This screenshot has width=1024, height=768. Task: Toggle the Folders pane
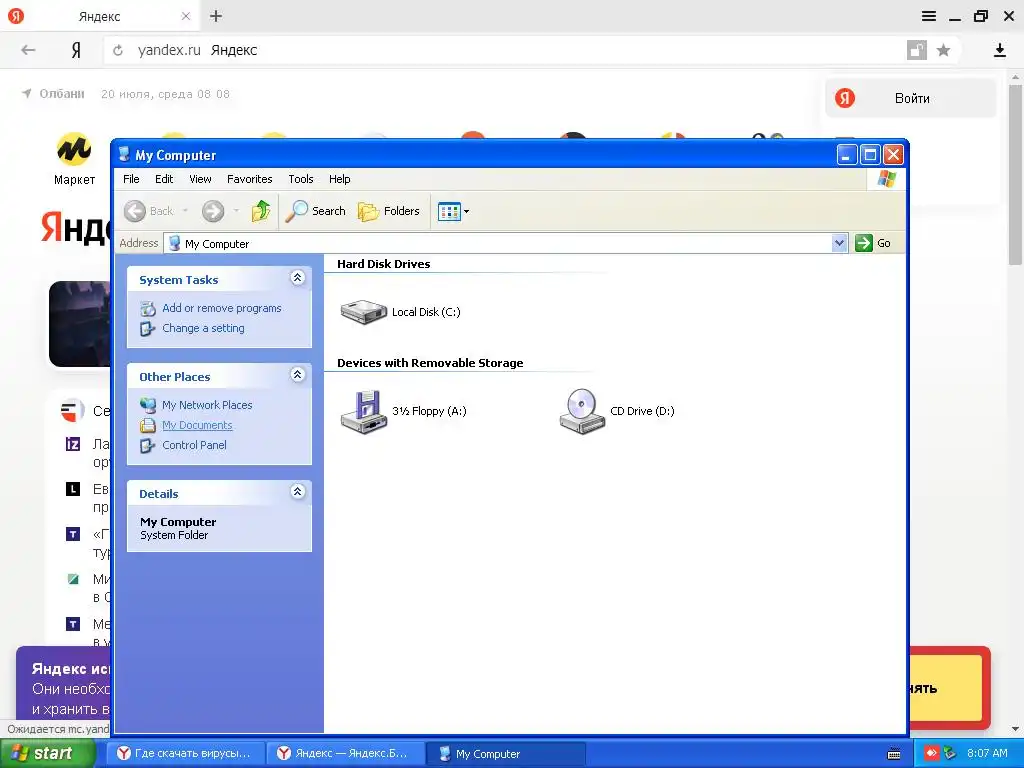tap(389, 211)
